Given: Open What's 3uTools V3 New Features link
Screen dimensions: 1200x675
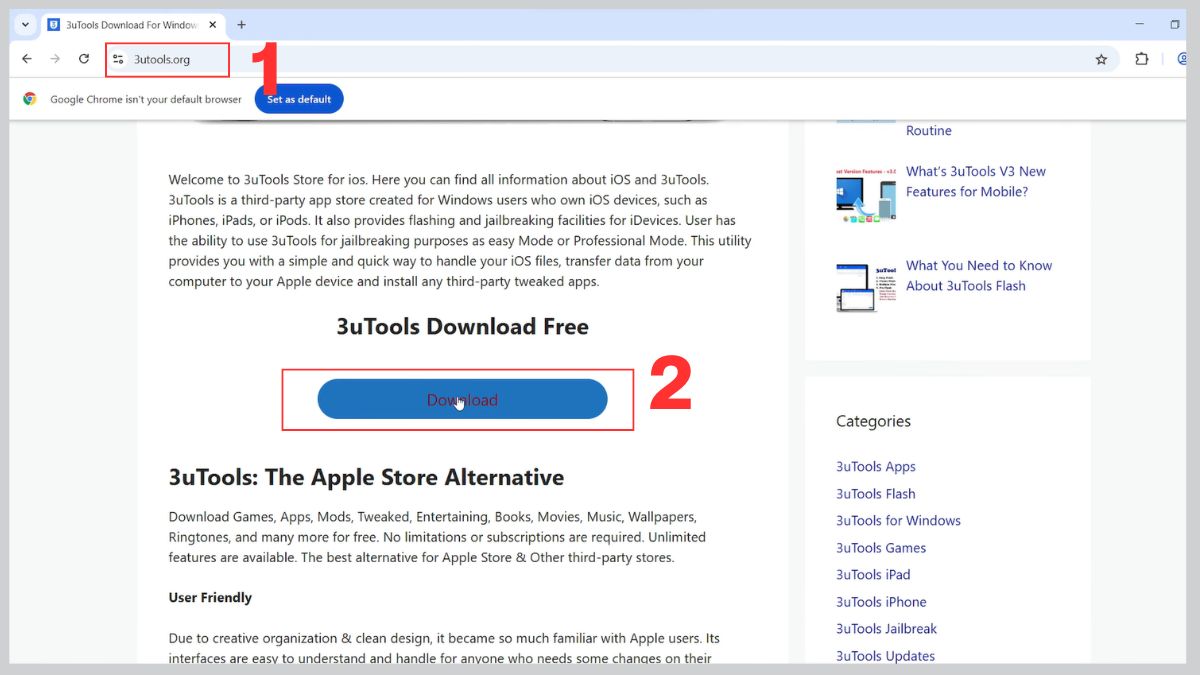Looking at the screenshot, I should pyautogui.click(x=976, y=181).
